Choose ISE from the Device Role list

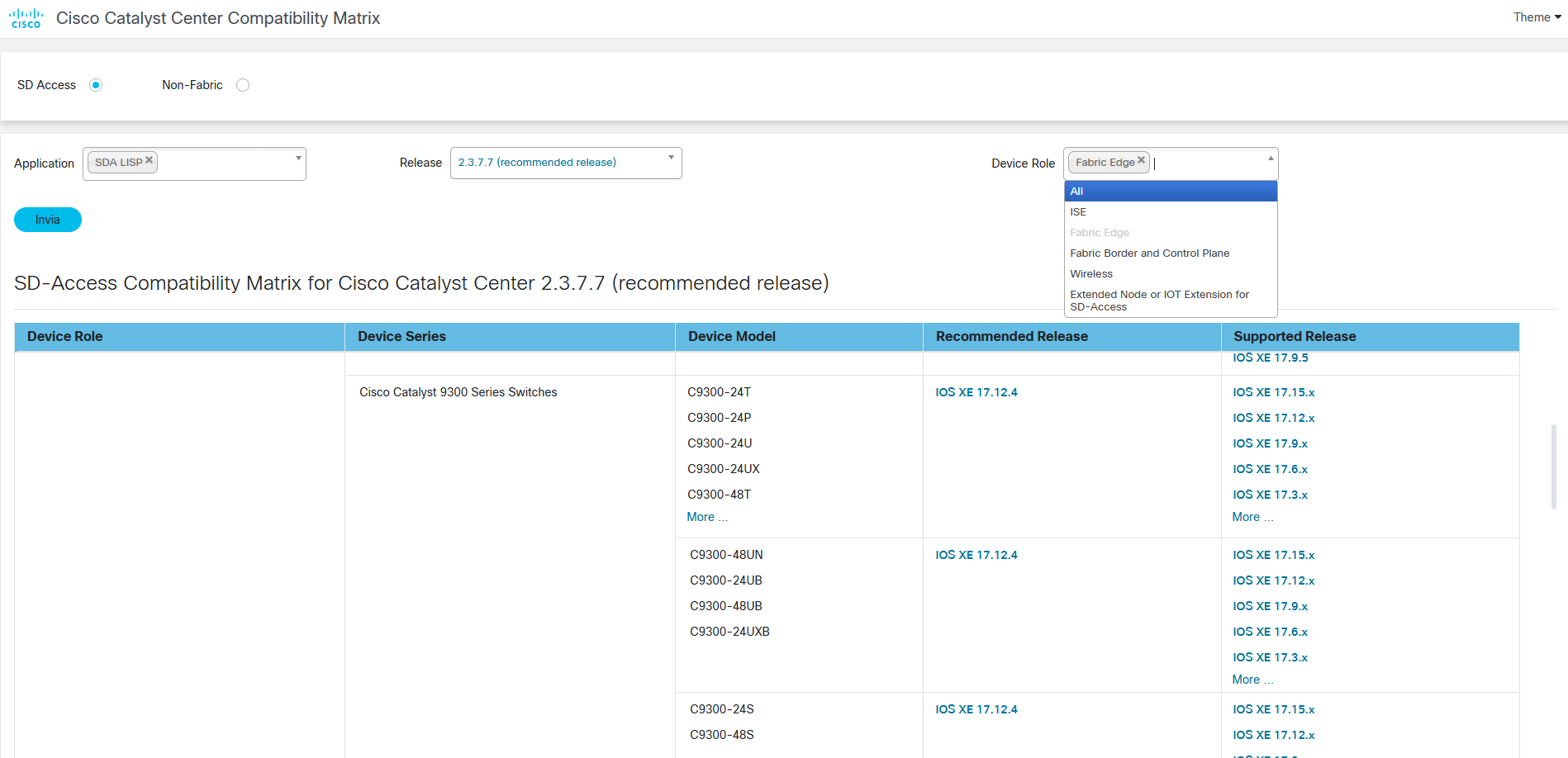[1170, 212]
